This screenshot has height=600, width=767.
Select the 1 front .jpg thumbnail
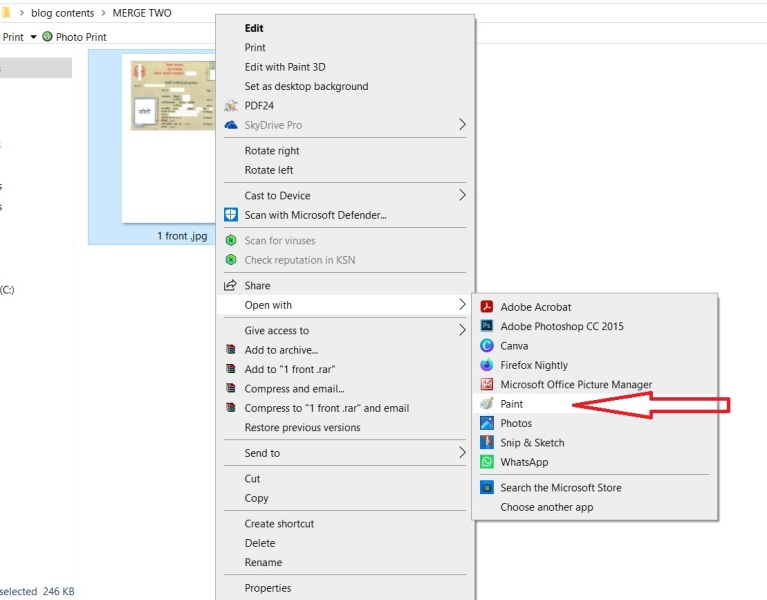(x=170, y=140)
